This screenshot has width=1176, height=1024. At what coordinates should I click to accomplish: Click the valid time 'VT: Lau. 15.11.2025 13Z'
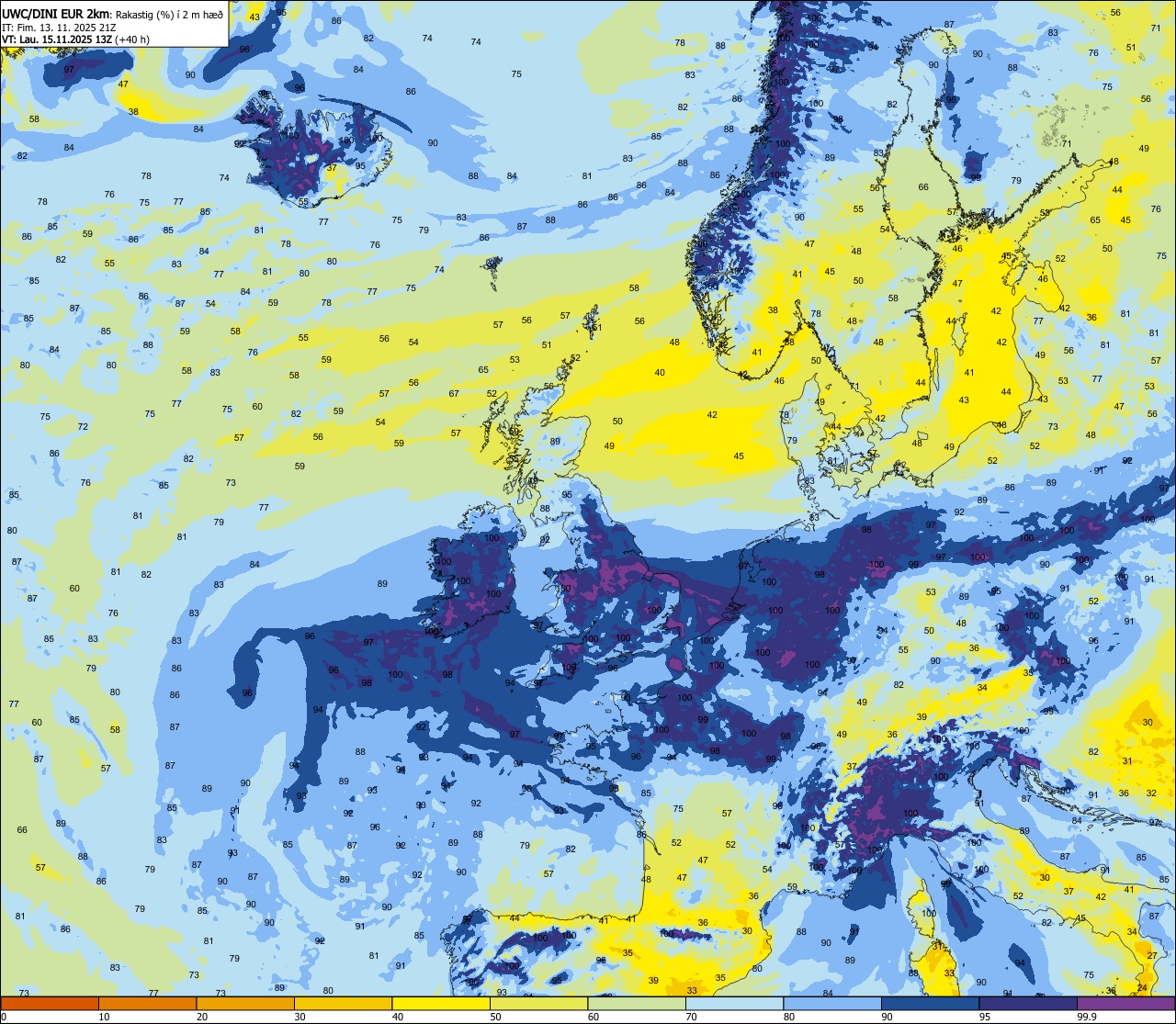point(57,39)
